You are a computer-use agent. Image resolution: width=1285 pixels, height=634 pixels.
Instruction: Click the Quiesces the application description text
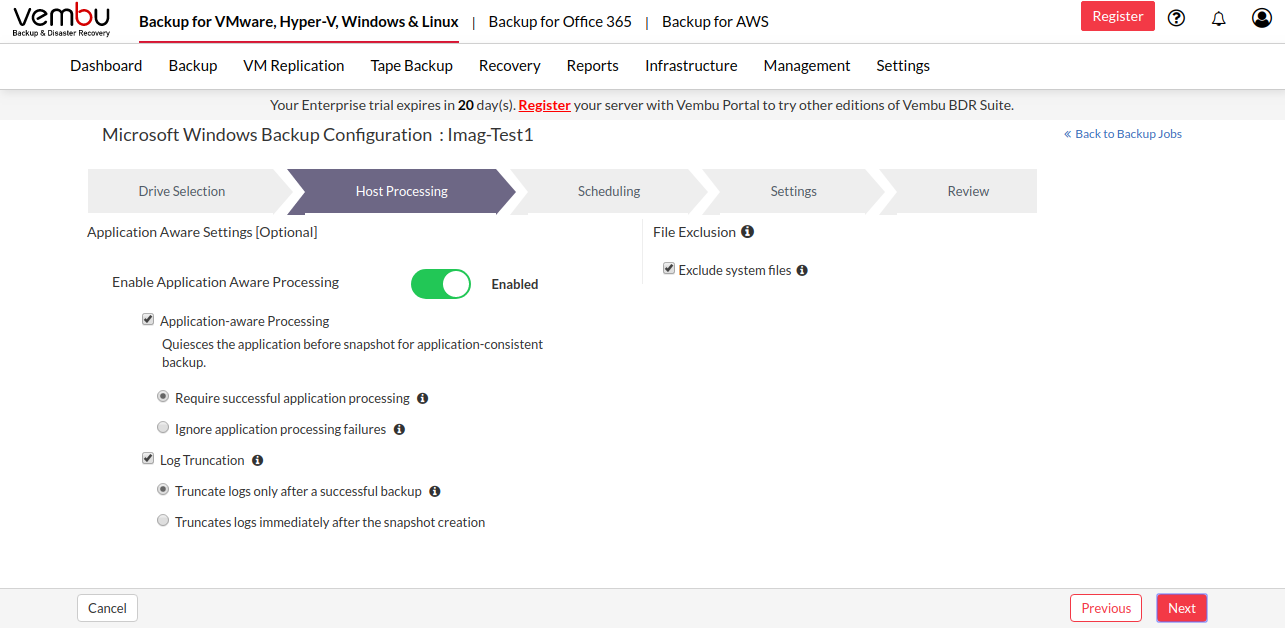353,353
